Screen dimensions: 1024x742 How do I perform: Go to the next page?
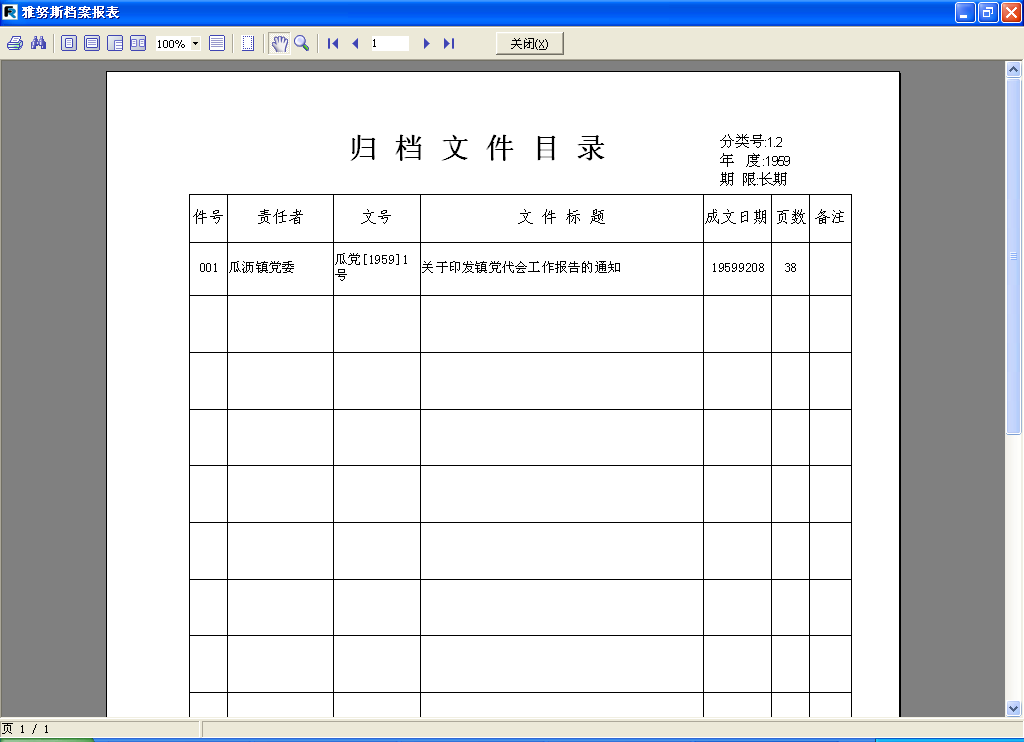tap(426, 44)
